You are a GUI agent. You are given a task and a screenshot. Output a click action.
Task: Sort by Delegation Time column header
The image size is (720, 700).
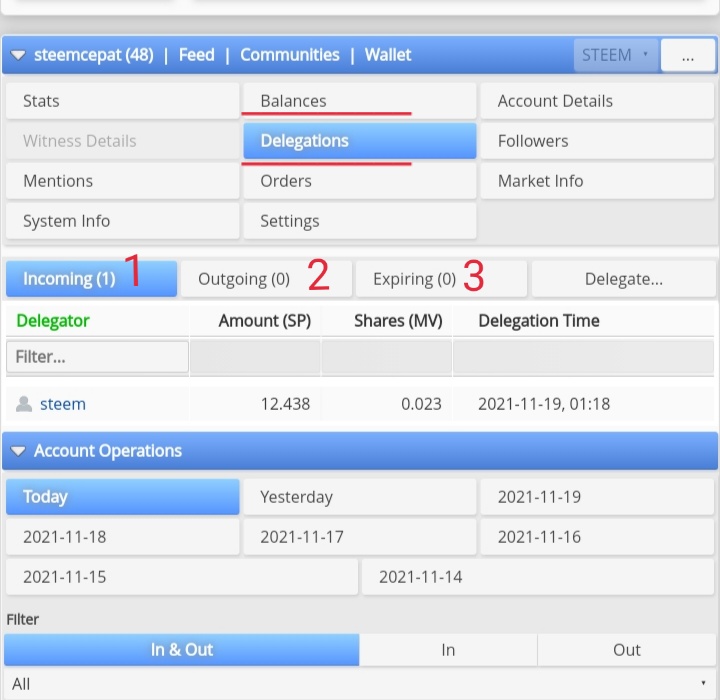[539, 321]
